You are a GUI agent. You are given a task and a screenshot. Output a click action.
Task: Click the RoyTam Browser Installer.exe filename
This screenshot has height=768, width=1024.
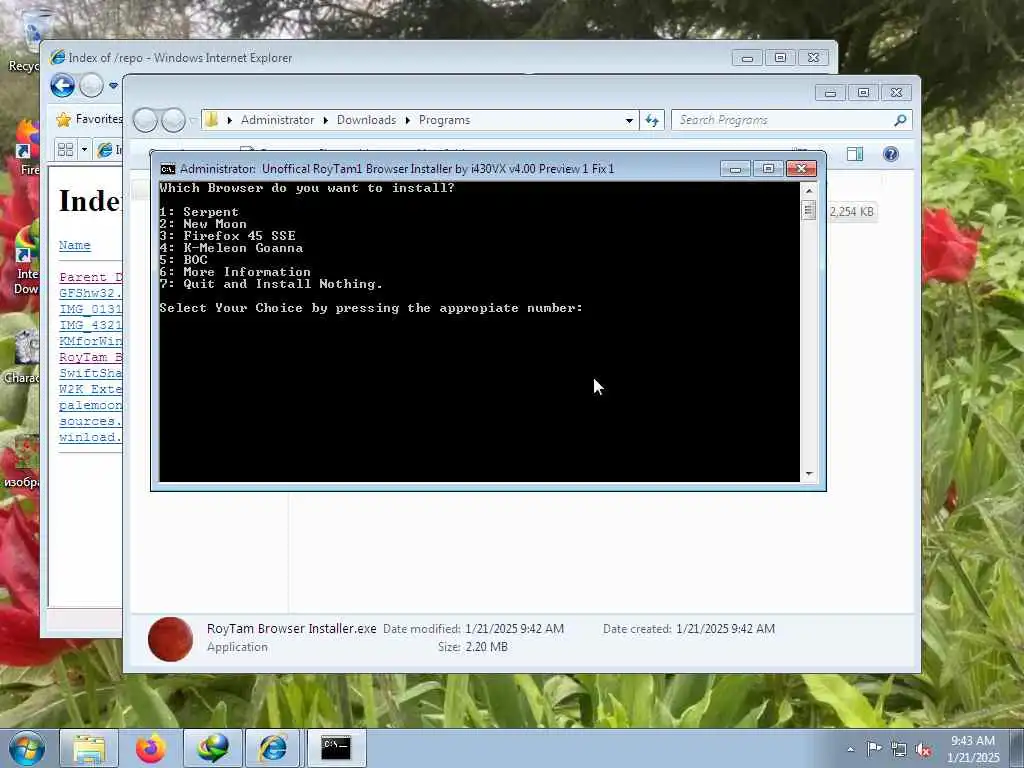click(x=291, y=629)
